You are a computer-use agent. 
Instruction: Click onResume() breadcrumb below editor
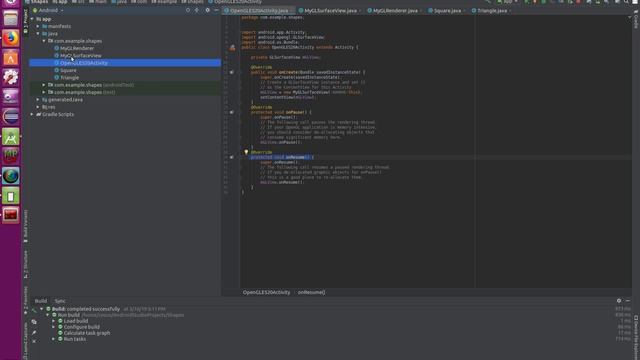coord(311,292)
